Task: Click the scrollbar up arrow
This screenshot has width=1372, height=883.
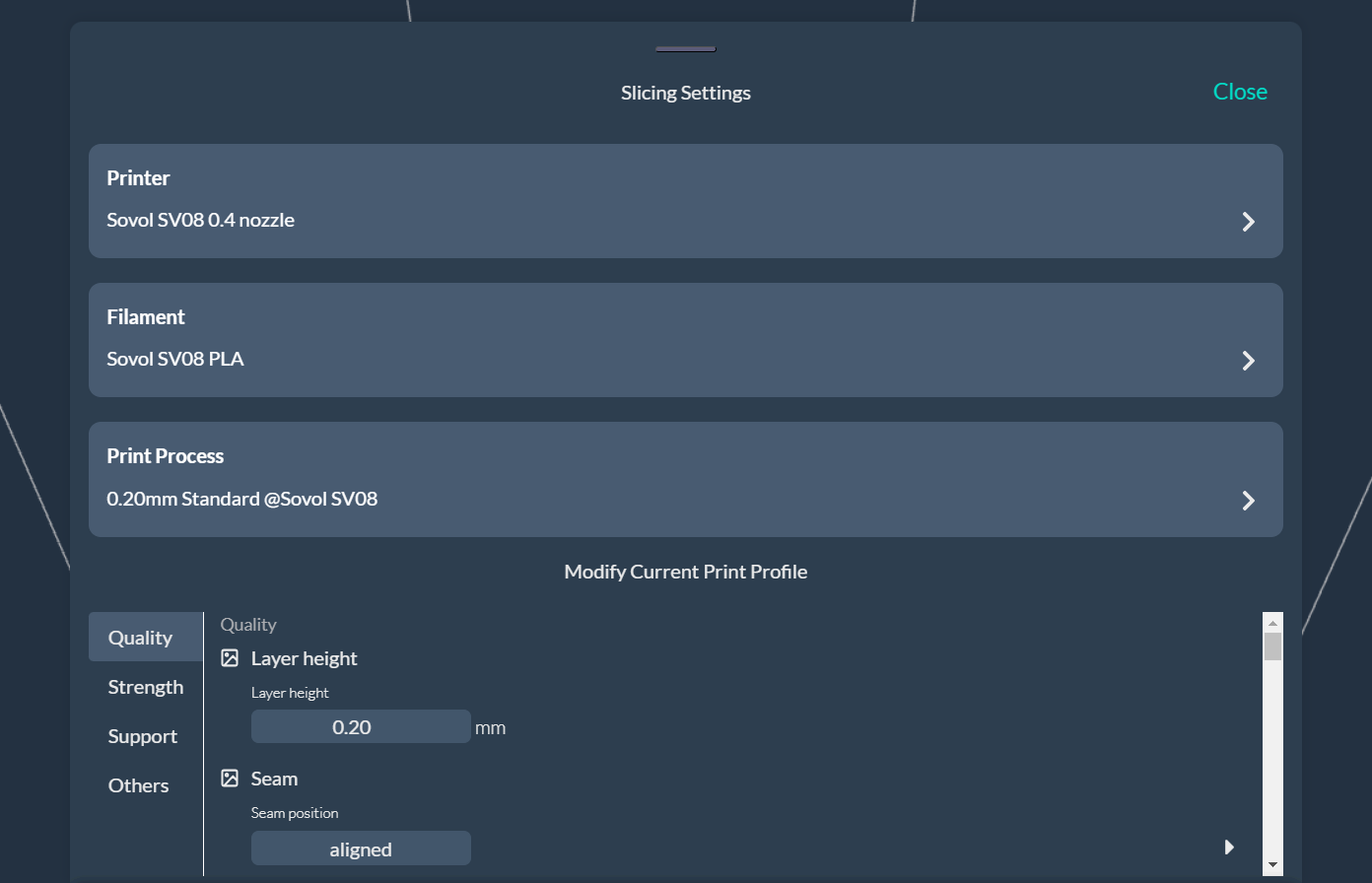Action: point(1272,623)
